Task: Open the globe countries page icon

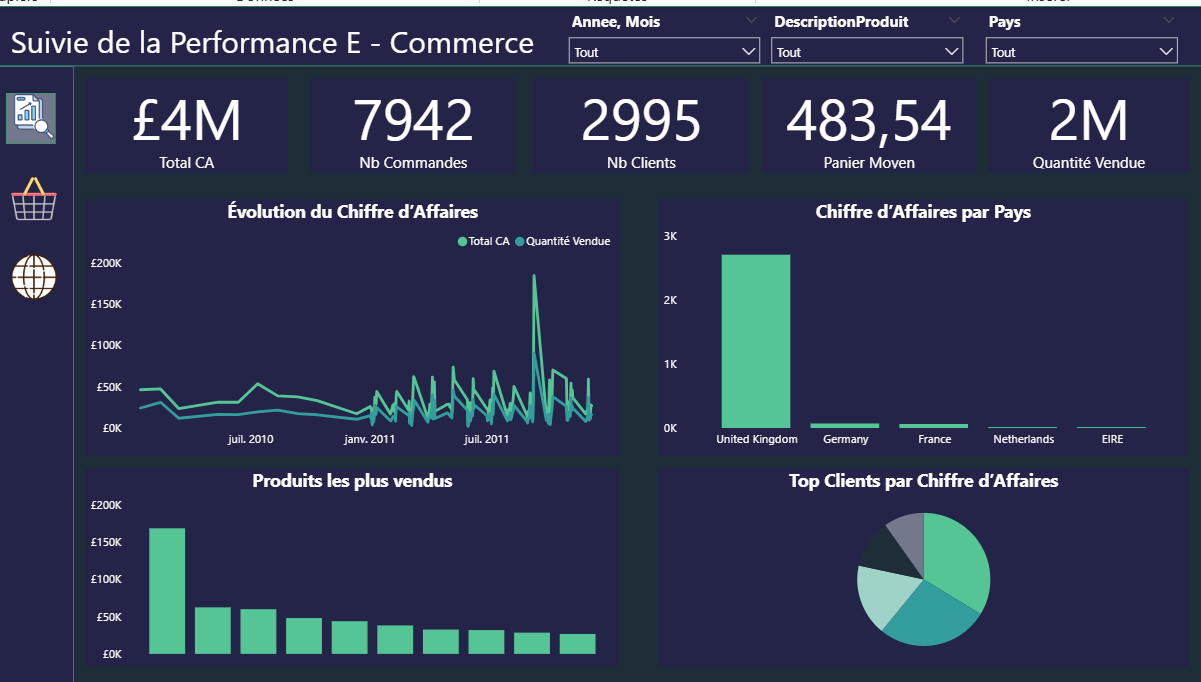Action: tap(33, 277)
